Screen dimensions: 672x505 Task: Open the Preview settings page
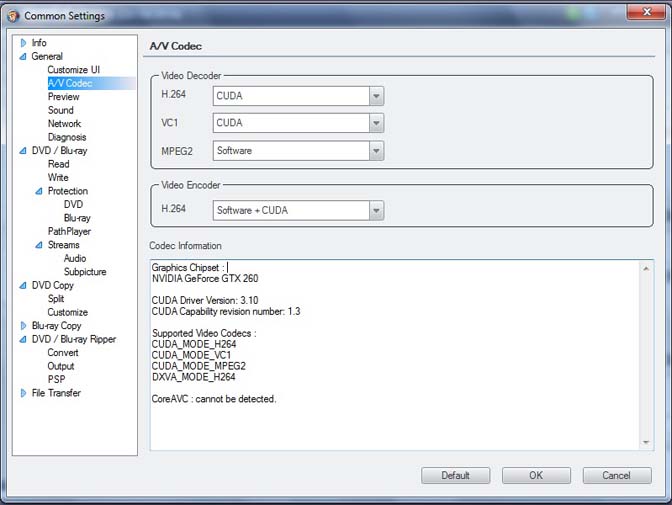coord(63,97)
